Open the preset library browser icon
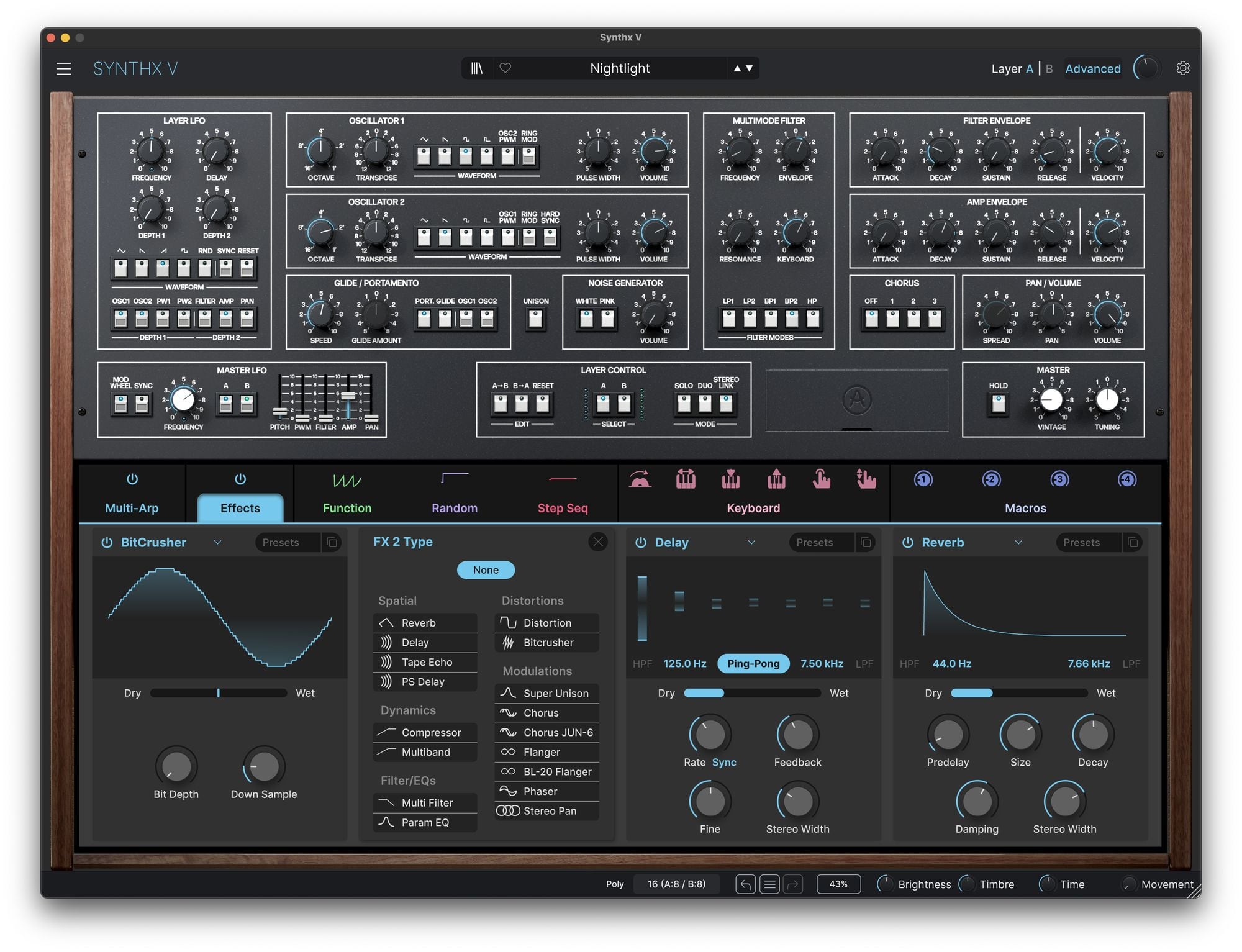This screenshot has width=1242, height=952. click(477, 68)
